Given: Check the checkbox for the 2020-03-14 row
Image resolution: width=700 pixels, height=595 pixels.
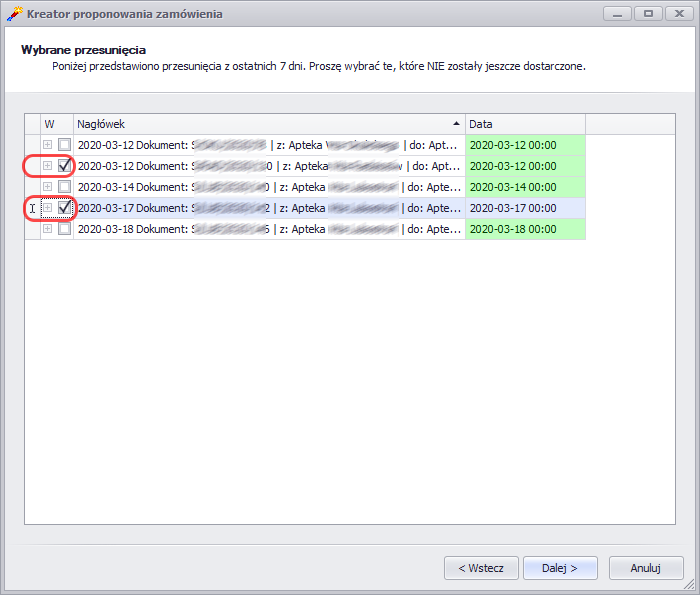Looking at the screenshot, I should coord(65,187).
